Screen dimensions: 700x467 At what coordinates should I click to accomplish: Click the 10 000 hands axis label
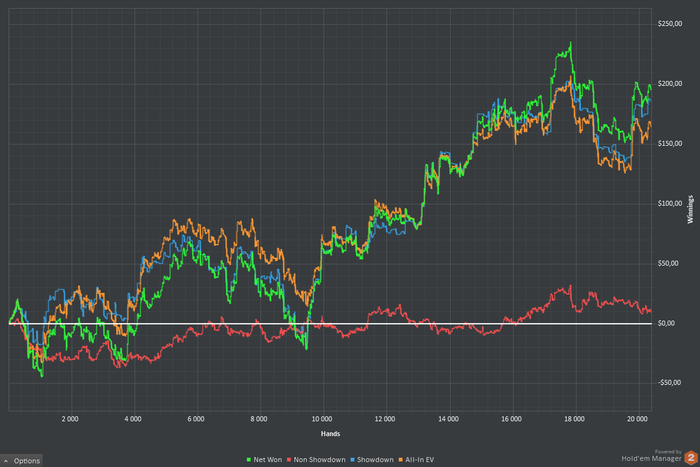(322, 419)
